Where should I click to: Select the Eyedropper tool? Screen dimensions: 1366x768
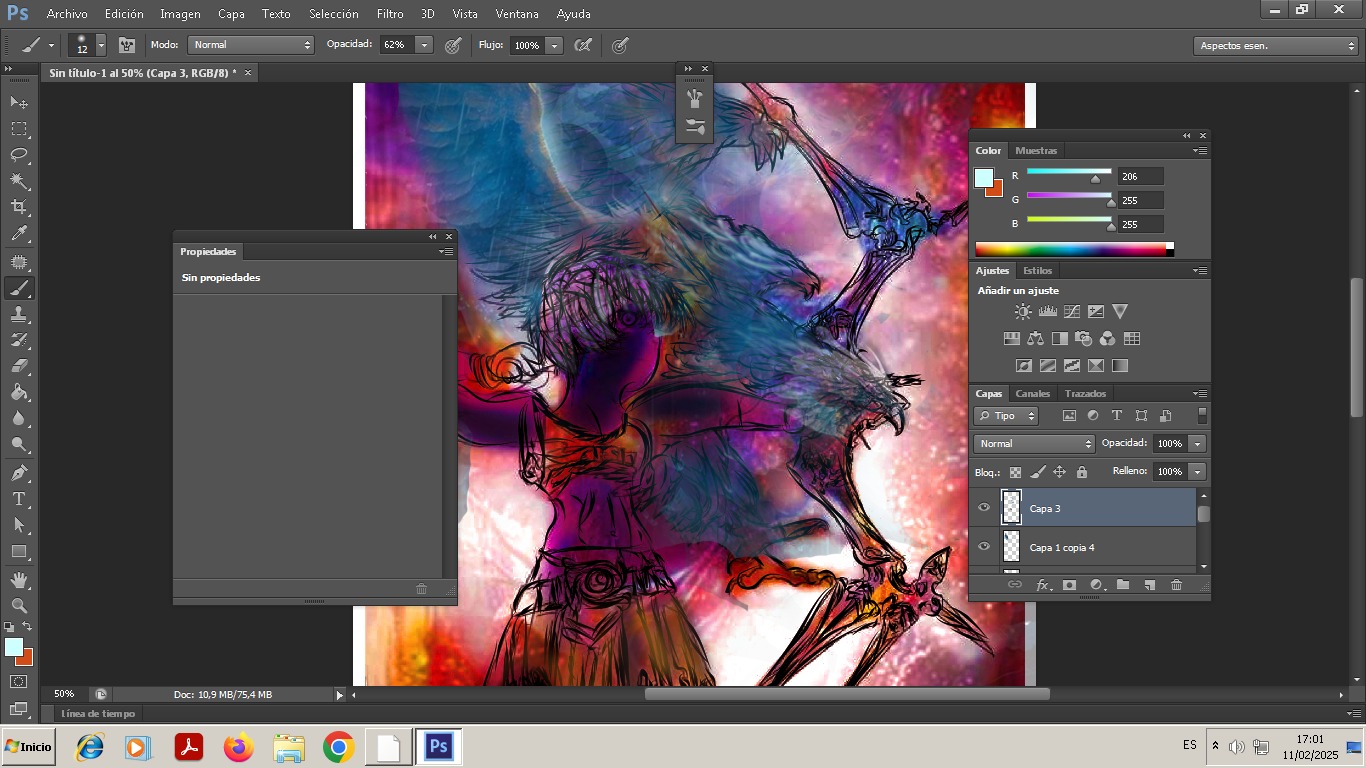19,234
